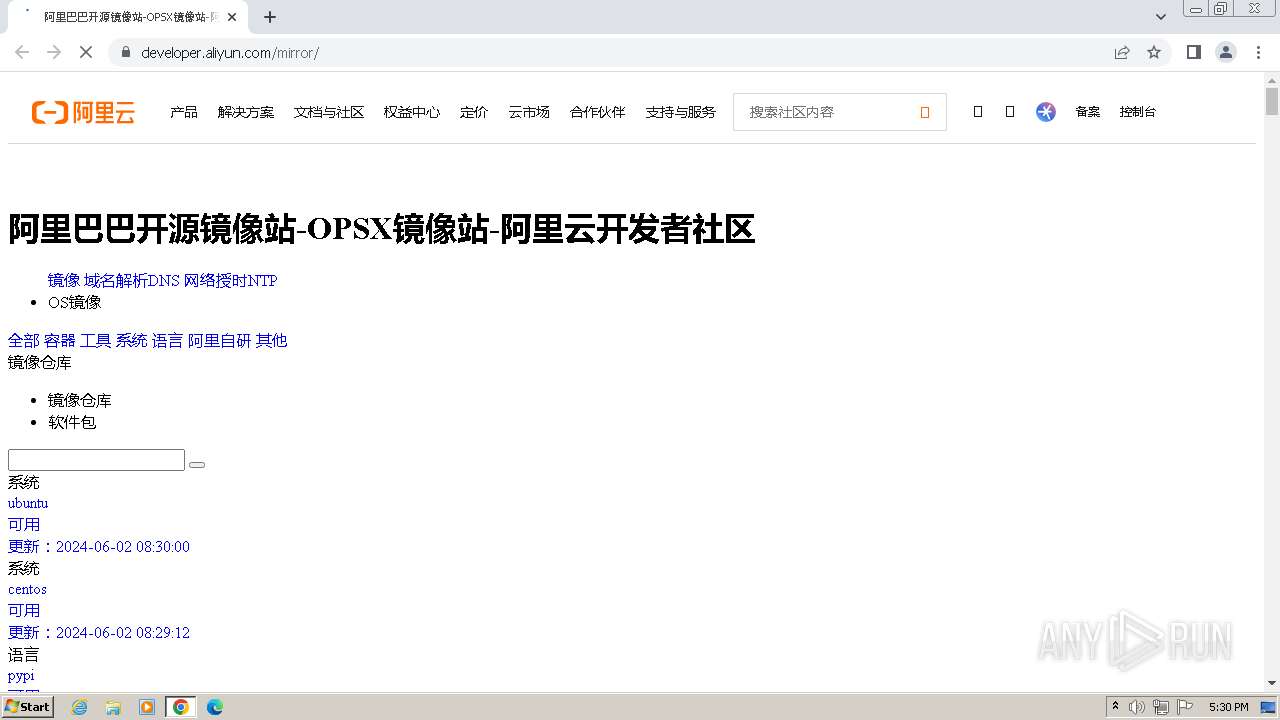
Task: Click the 备案 link in the header
Action: 1088,112
